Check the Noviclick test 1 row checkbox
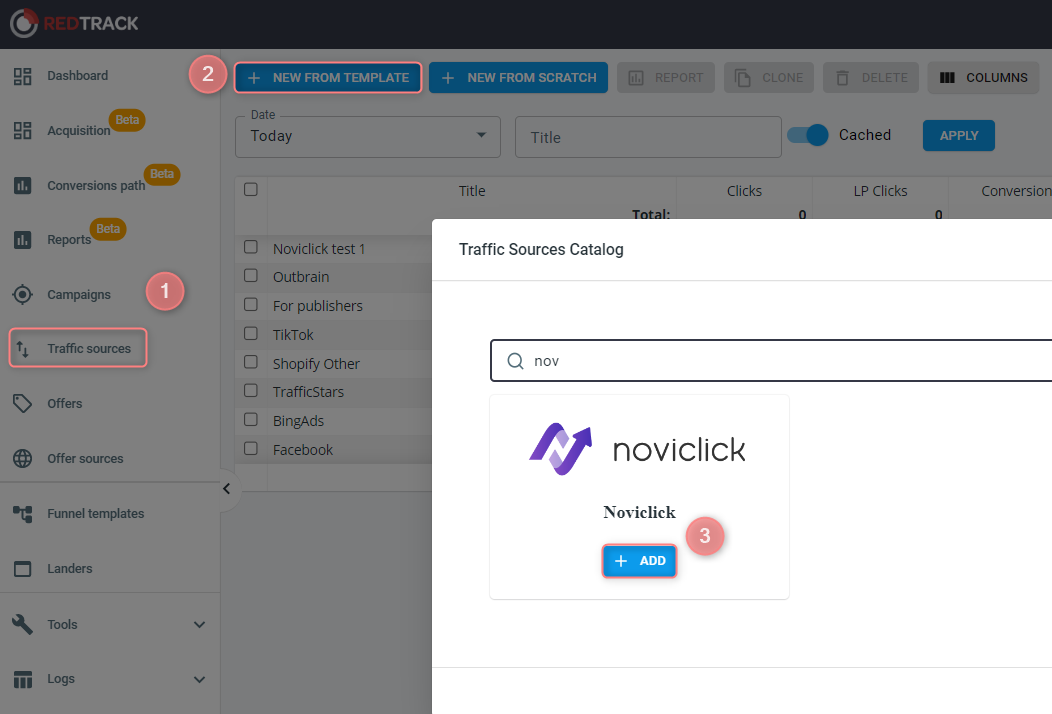 [x=251, y=248]
